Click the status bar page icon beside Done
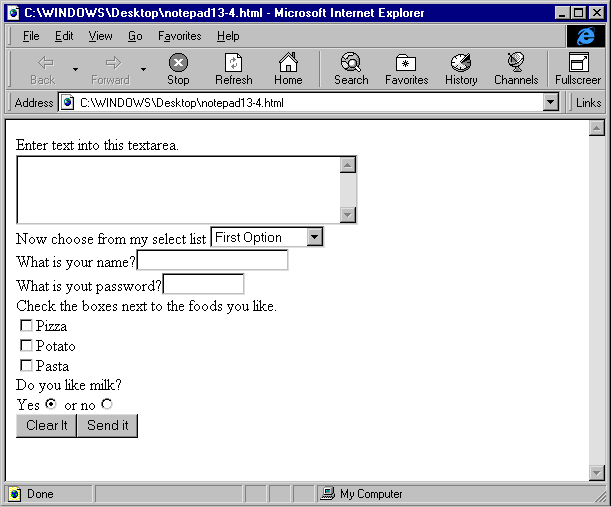The height and width of the screenshot is (507, 611). (x=14, y=494)
